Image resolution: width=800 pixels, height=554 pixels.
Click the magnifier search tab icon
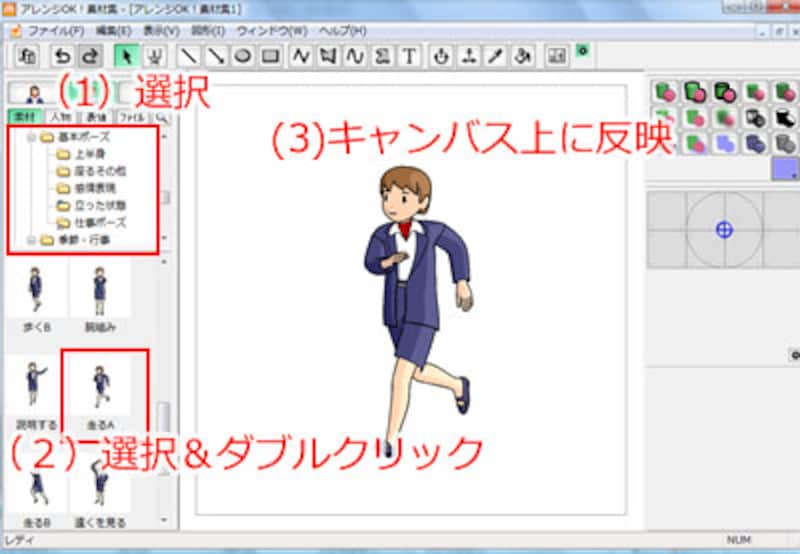(x=161, y=118)
